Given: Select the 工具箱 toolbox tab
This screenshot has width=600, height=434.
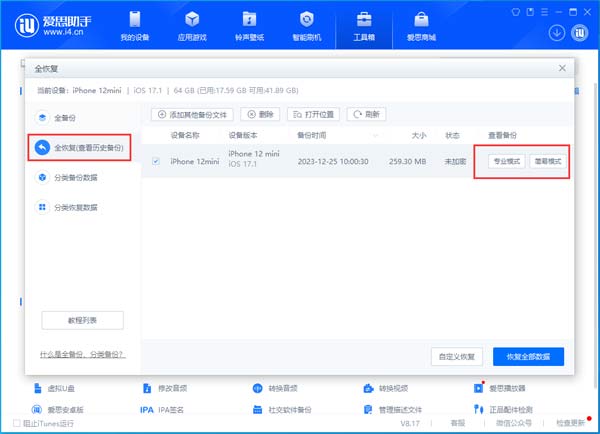Looking at the screenshot, I should pyautogui.click(x=364, y=26).
